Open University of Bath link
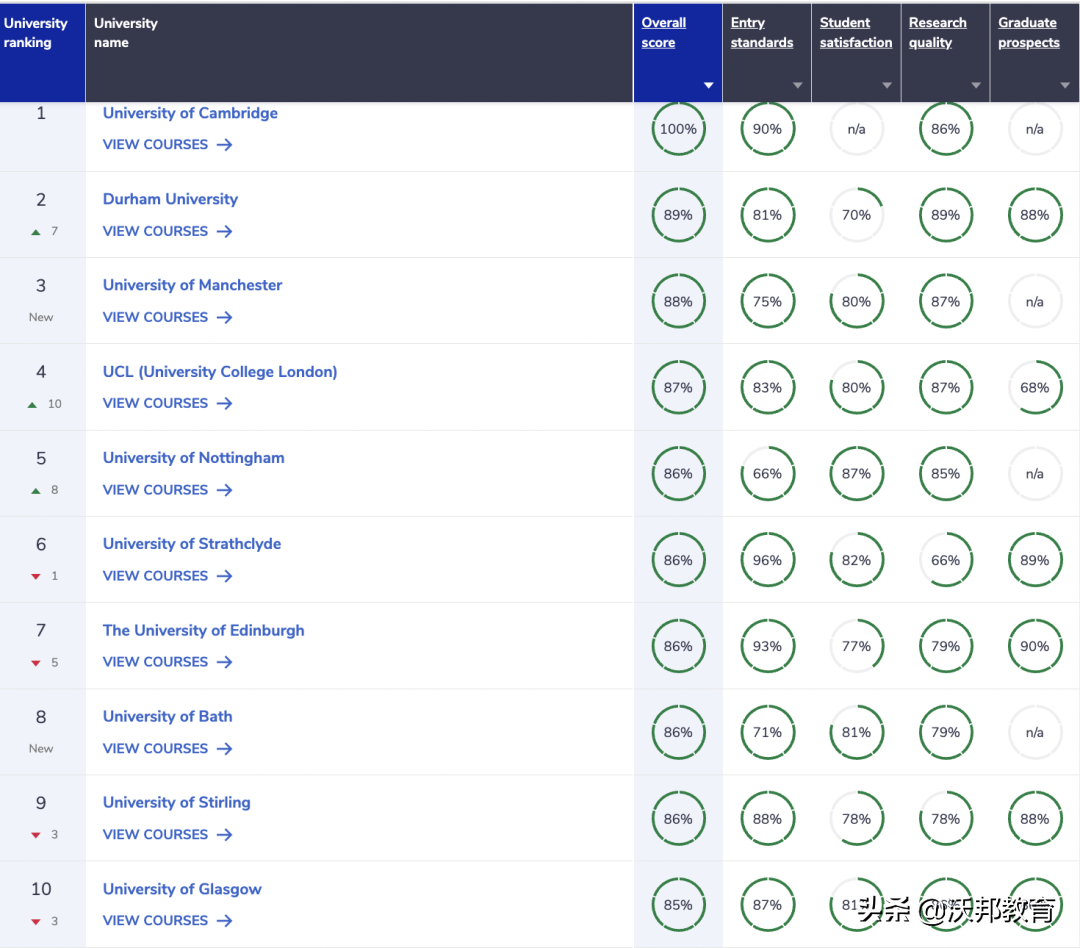This screenshot has height=948, width=1080. tap(167, 717)
